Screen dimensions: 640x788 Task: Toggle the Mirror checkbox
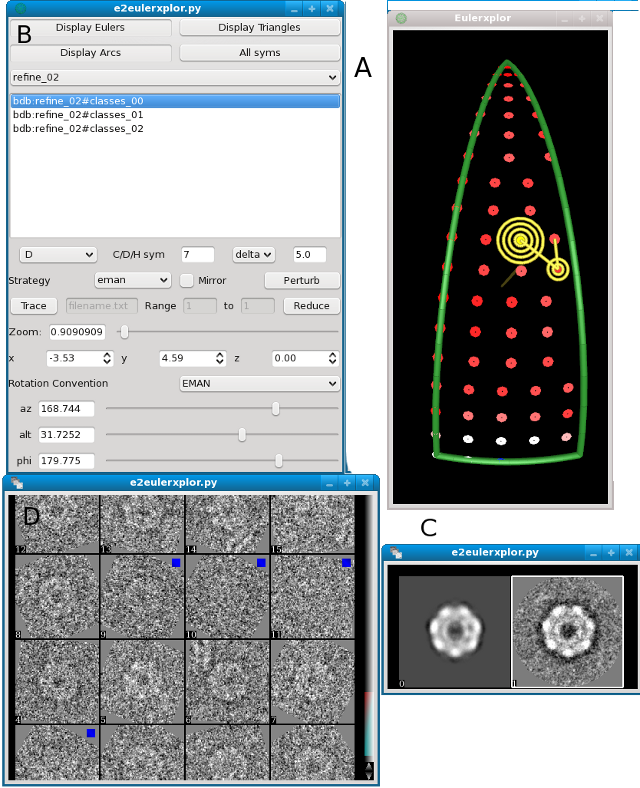click(x=186, y=280)
